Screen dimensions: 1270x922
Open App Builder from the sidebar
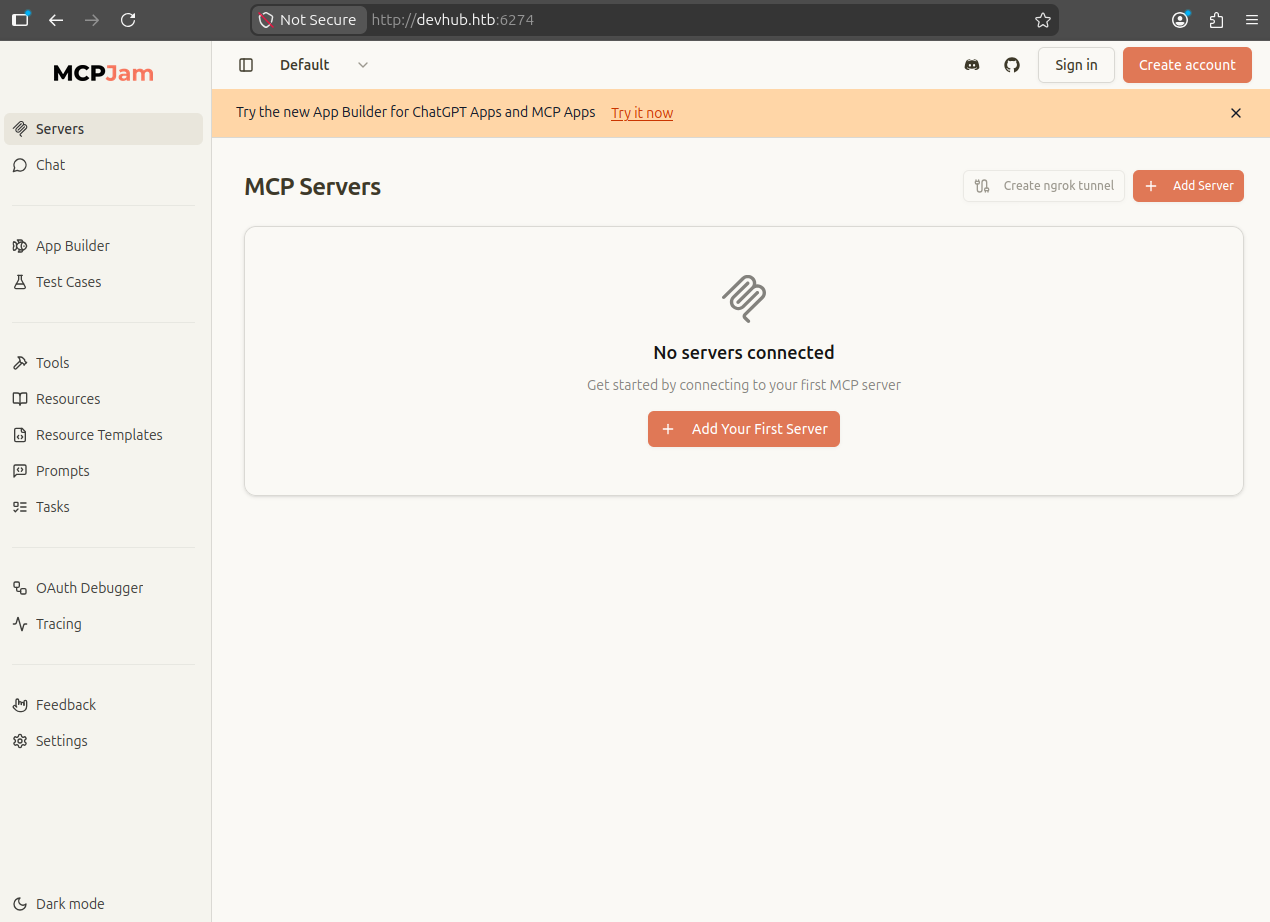pos(104,246)
